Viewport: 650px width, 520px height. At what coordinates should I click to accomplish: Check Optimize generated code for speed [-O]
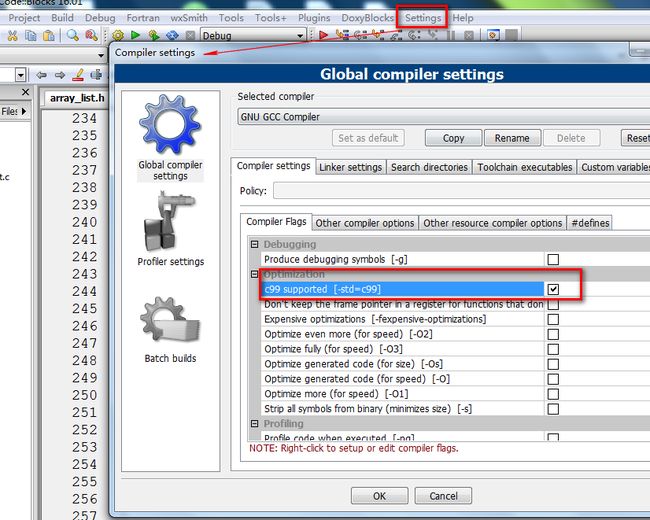pos(553,379)
